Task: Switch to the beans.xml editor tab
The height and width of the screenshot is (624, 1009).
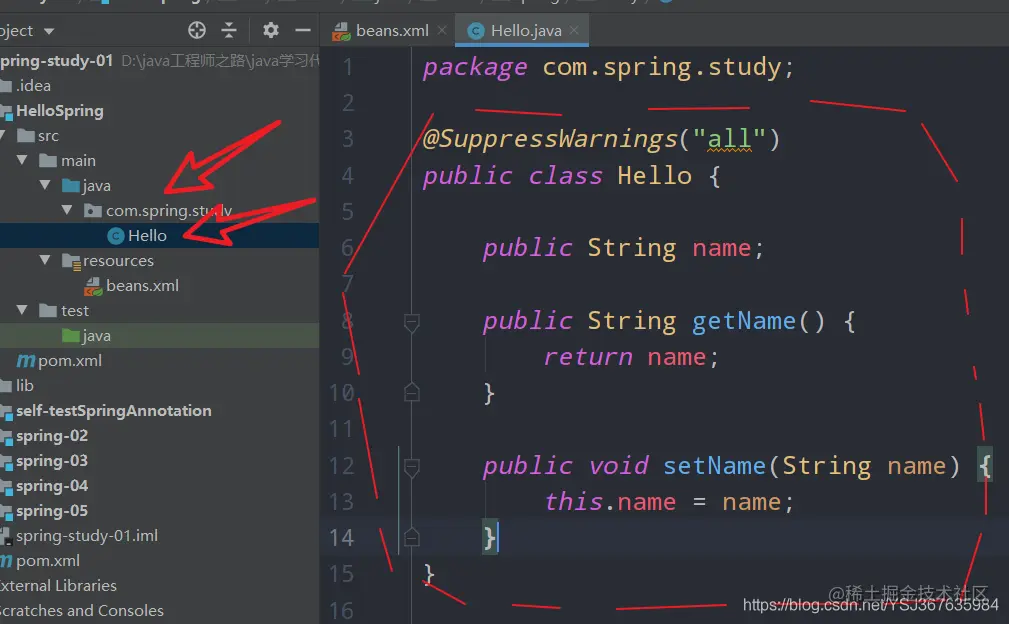Action: (392, 30)
